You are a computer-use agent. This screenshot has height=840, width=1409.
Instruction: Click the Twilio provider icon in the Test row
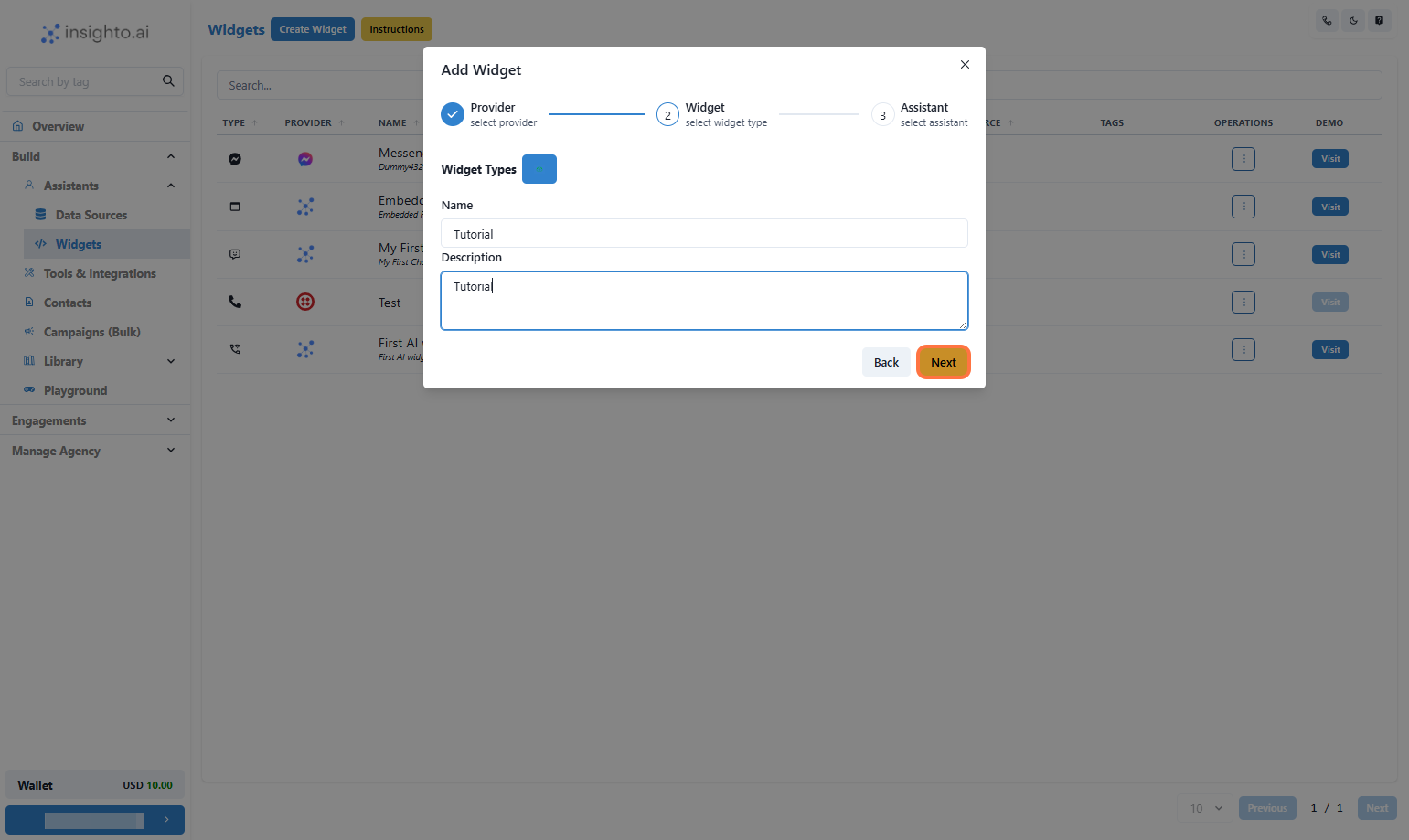(304, 301)
